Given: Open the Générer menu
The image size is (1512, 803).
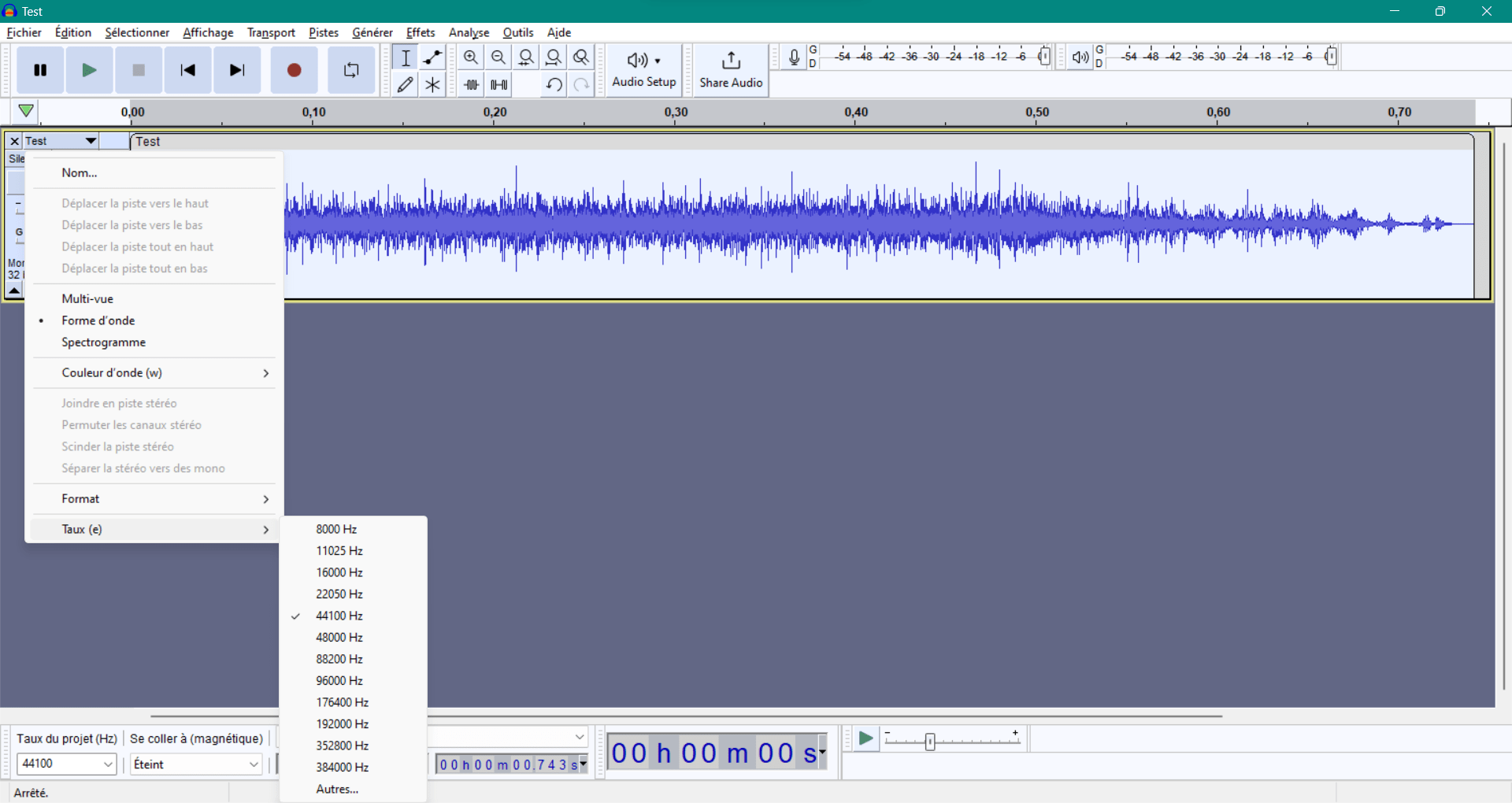Looking at the screenshot, I should [372, 32].
